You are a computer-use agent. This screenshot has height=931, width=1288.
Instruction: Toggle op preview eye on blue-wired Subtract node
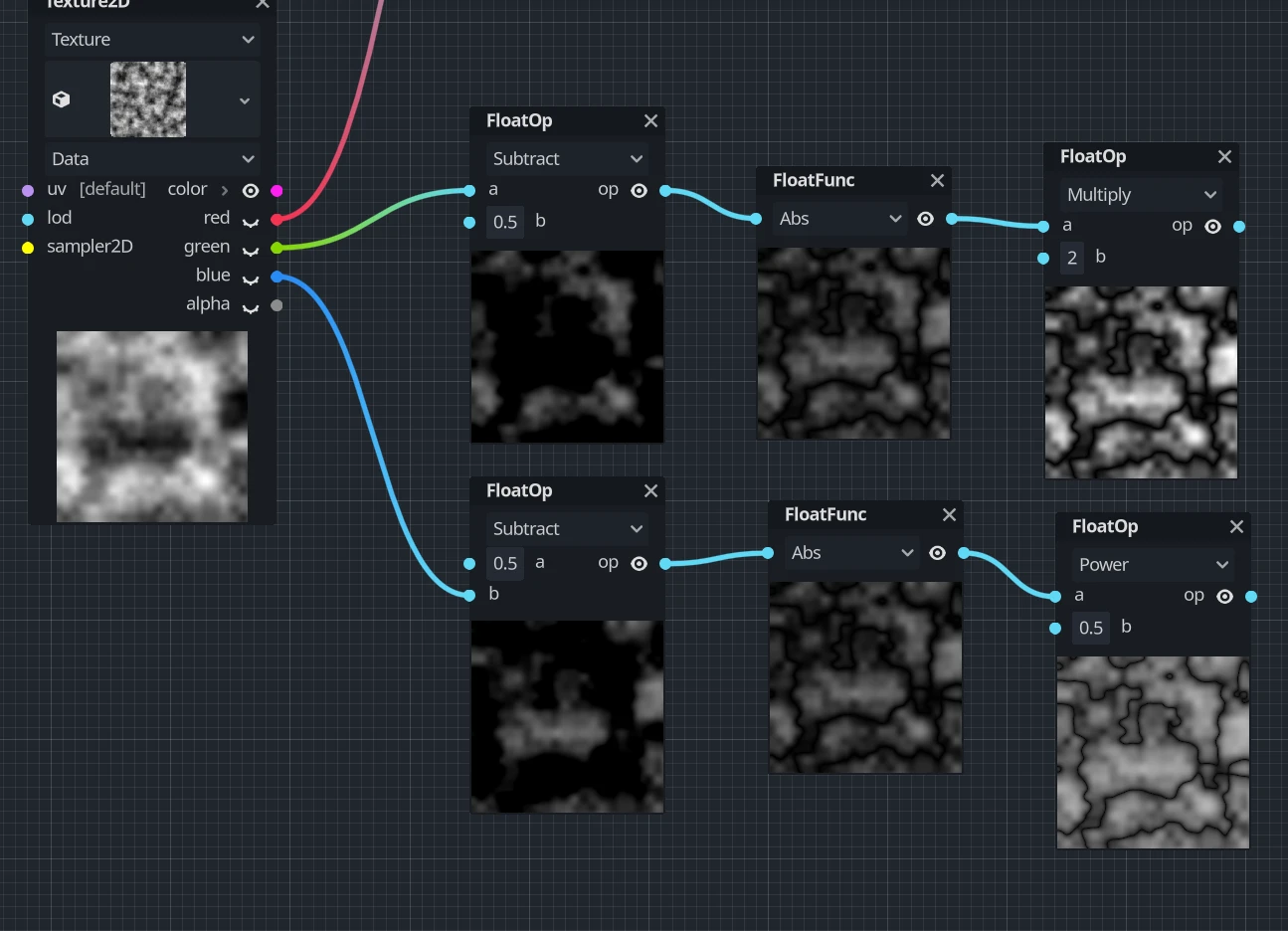click(x=640, y=563)
